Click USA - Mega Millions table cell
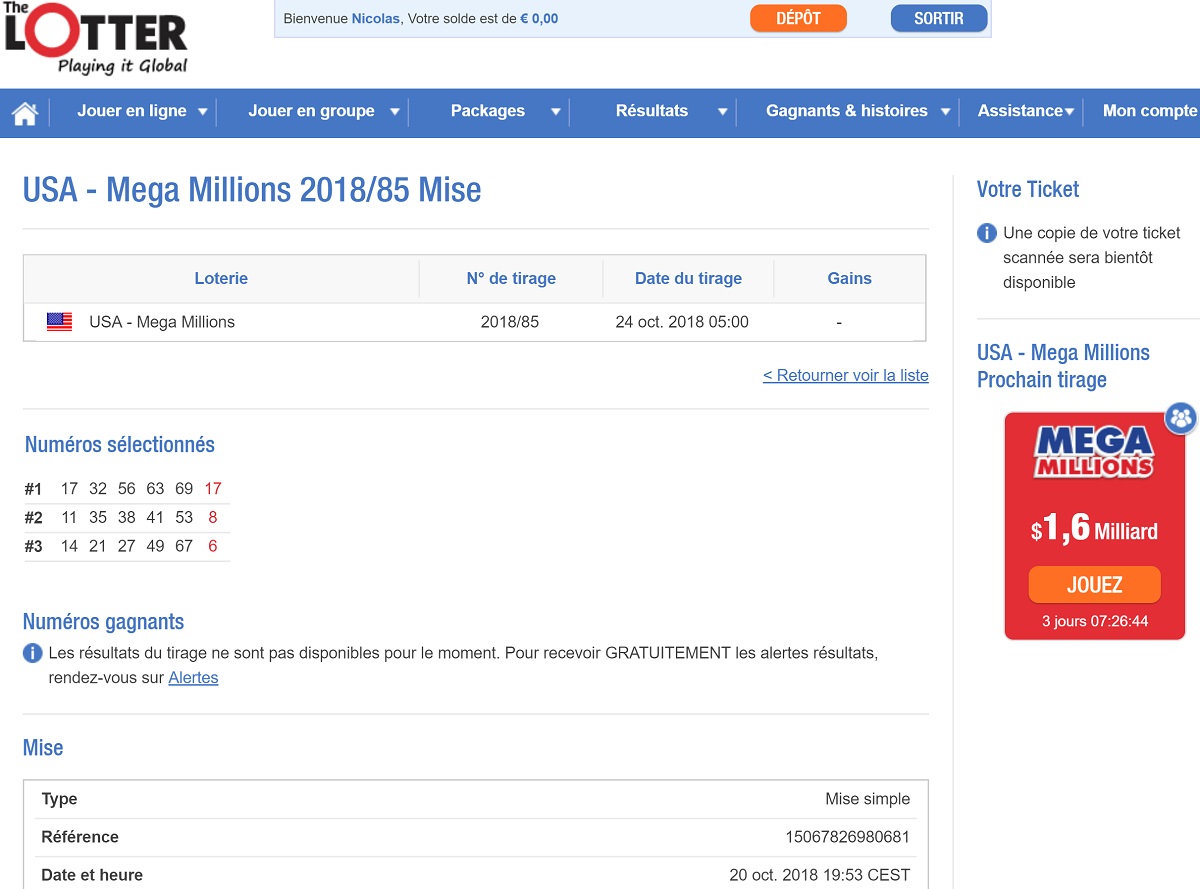 (x=162, y=322)
